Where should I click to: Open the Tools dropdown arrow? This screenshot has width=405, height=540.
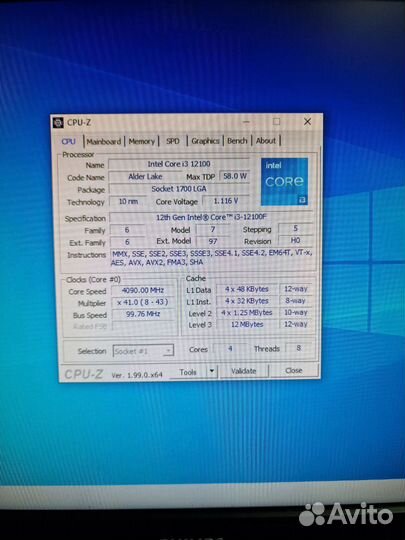pos(212,372)
